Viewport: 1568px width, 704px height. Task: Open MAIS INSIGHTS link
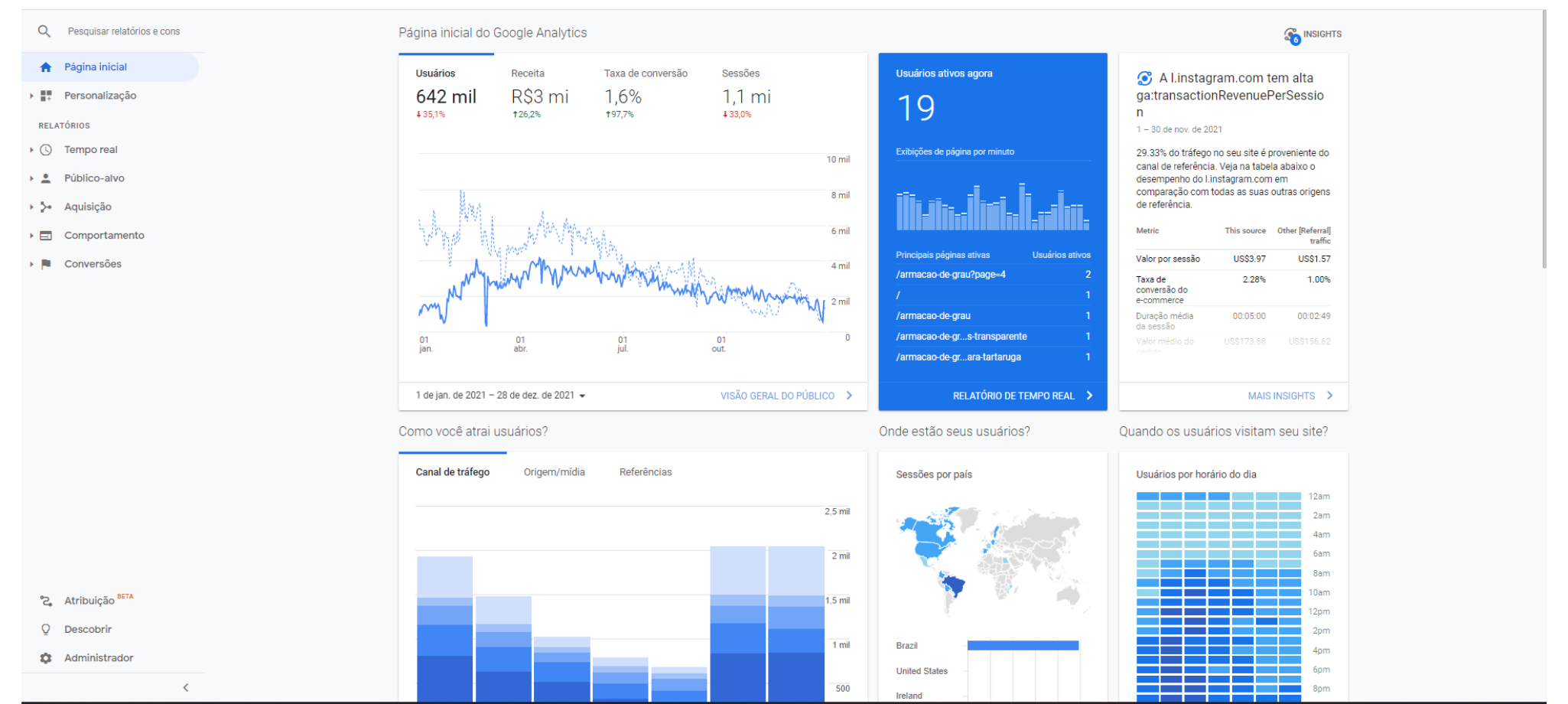pyautogui.click(x=1281, y=396)
